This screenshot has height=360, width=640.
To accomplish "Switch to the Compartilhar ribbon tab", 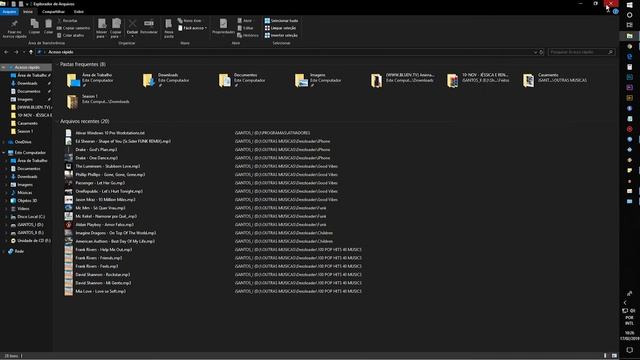I will 53,12.
